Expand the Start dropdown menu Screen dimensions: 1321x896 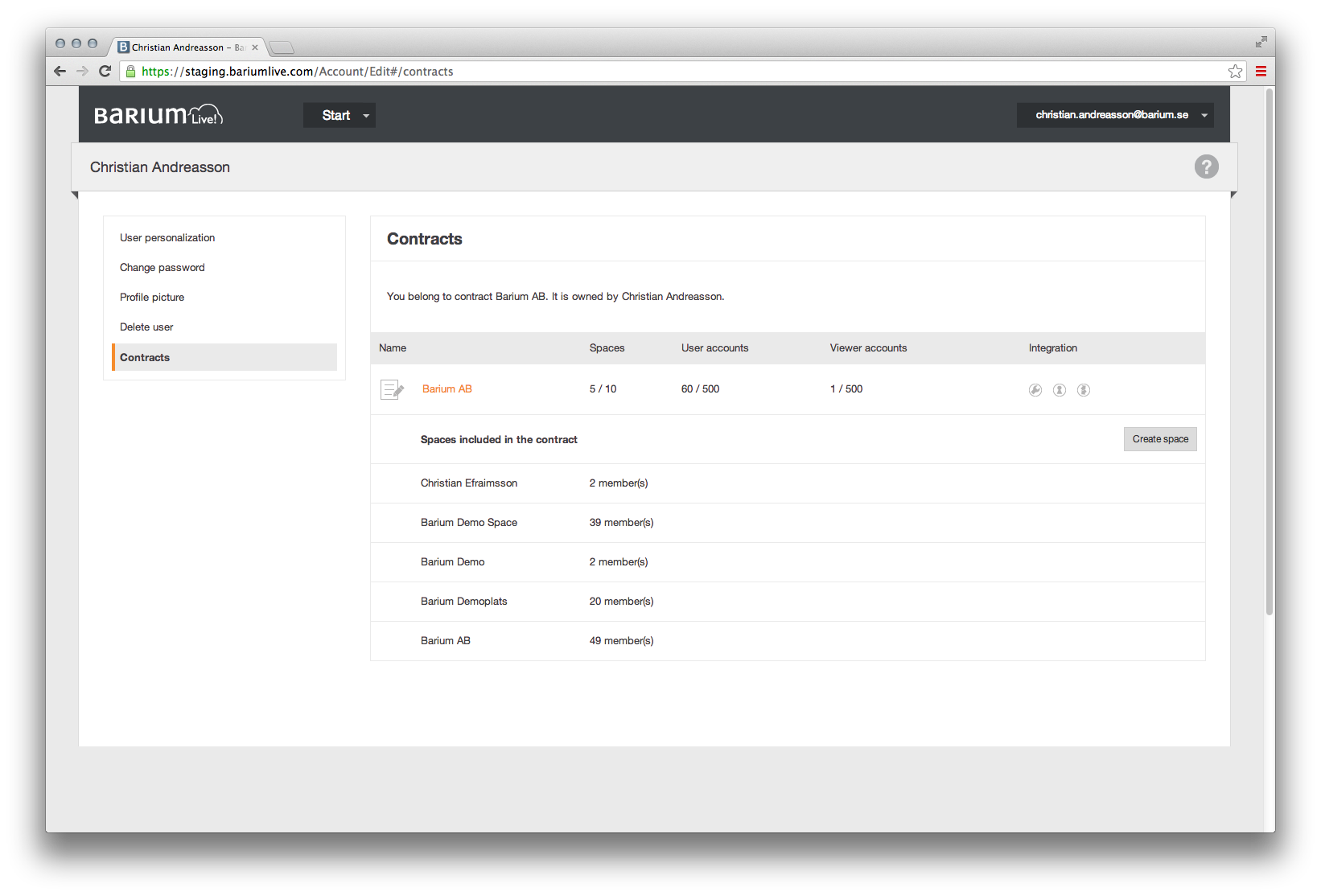[x=340, y=115]
